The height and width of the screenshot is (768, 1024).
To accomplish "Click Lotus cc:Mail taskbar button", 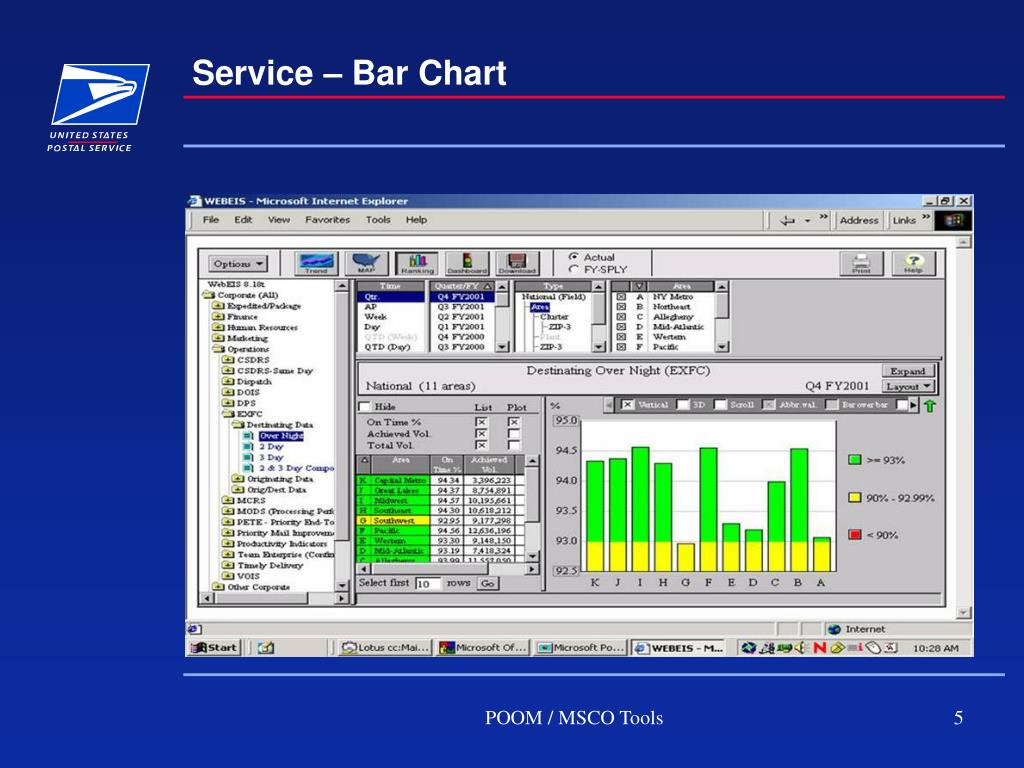I will coord(385,648).
